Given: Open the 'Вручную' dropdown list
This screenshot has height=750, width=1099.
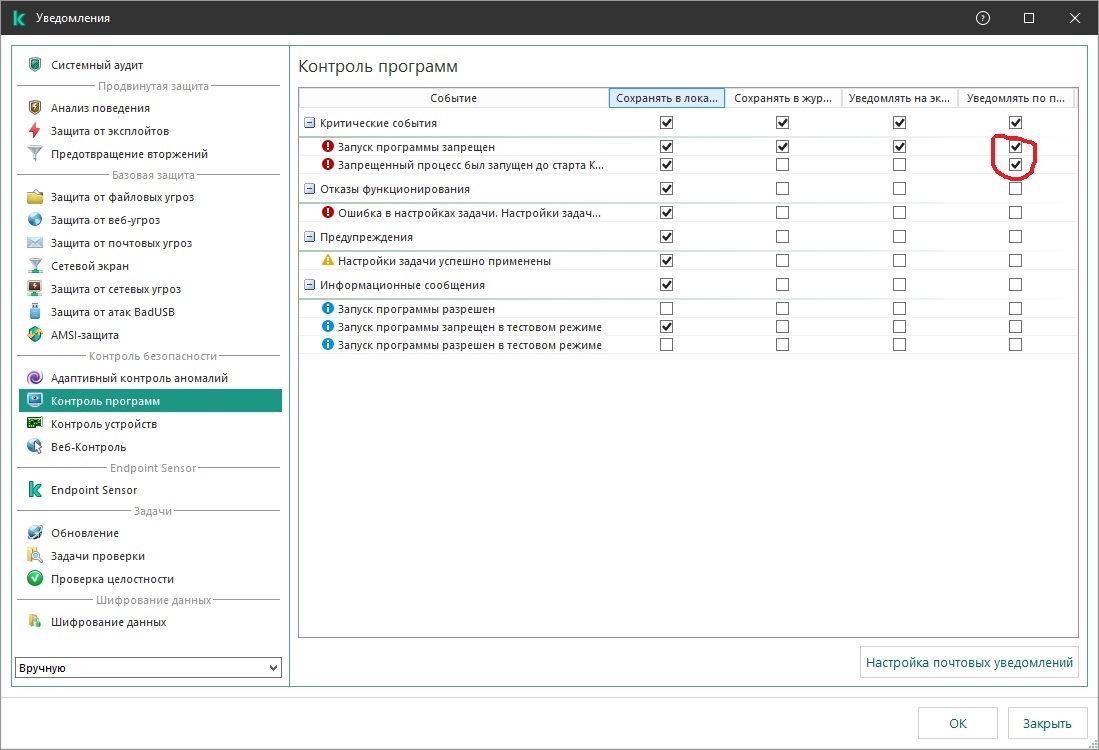Looking at the screenshot, I should (x=149, y=668).
